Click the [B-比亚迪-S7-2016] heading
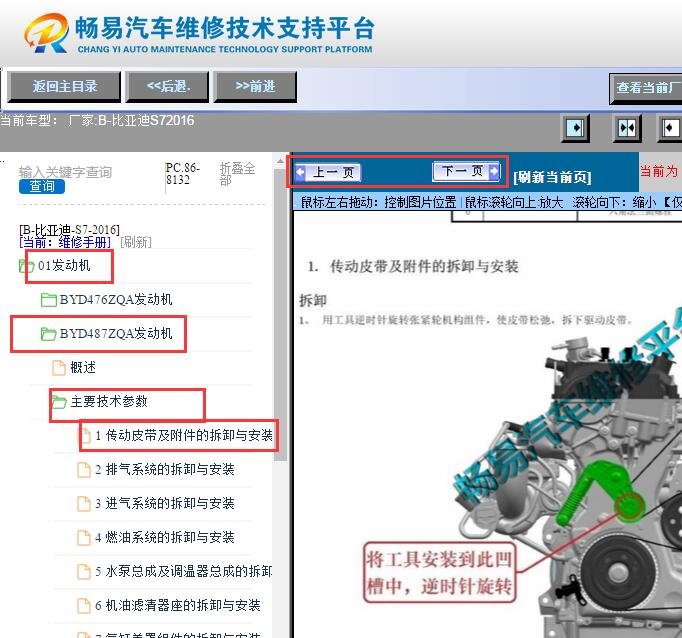This screenshot has width=682, height=638. coord(70,229)
